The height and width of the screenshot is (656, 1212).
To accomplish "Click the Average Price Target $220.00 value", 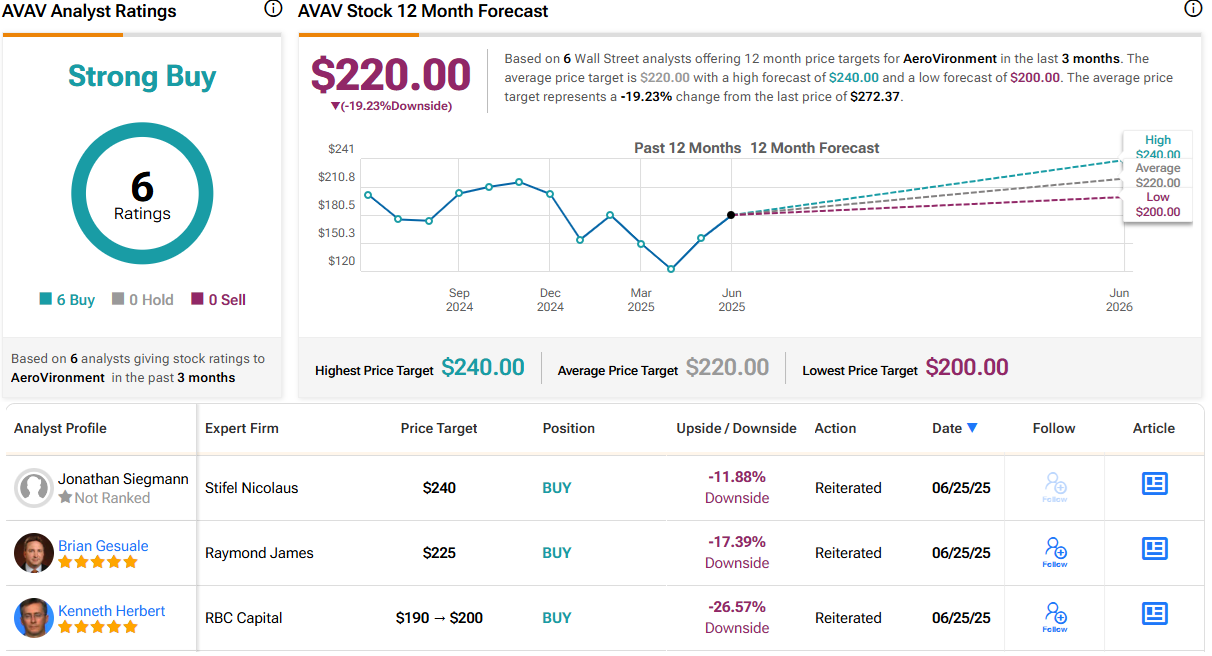I will pos(727,368).
